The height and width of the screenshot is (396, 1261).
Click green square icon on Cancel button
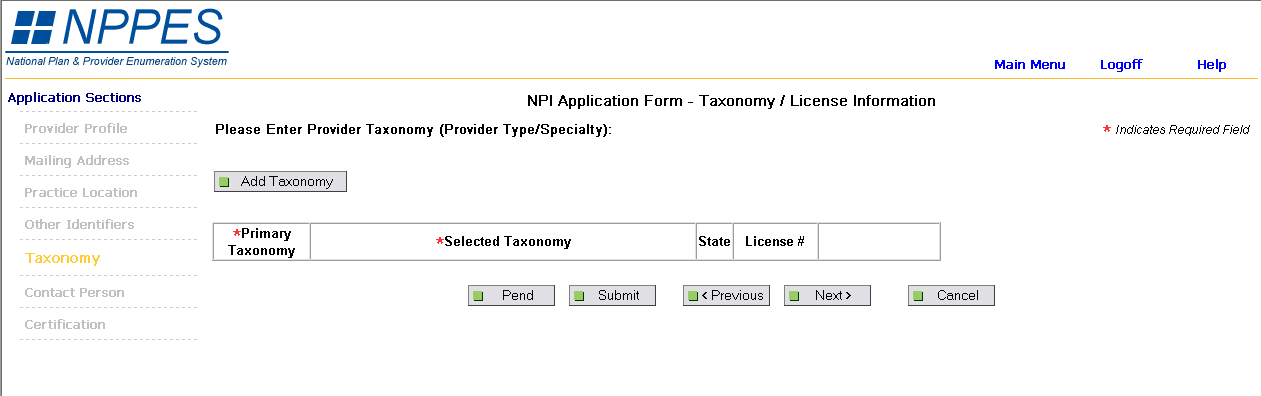[x=918, y=296]
